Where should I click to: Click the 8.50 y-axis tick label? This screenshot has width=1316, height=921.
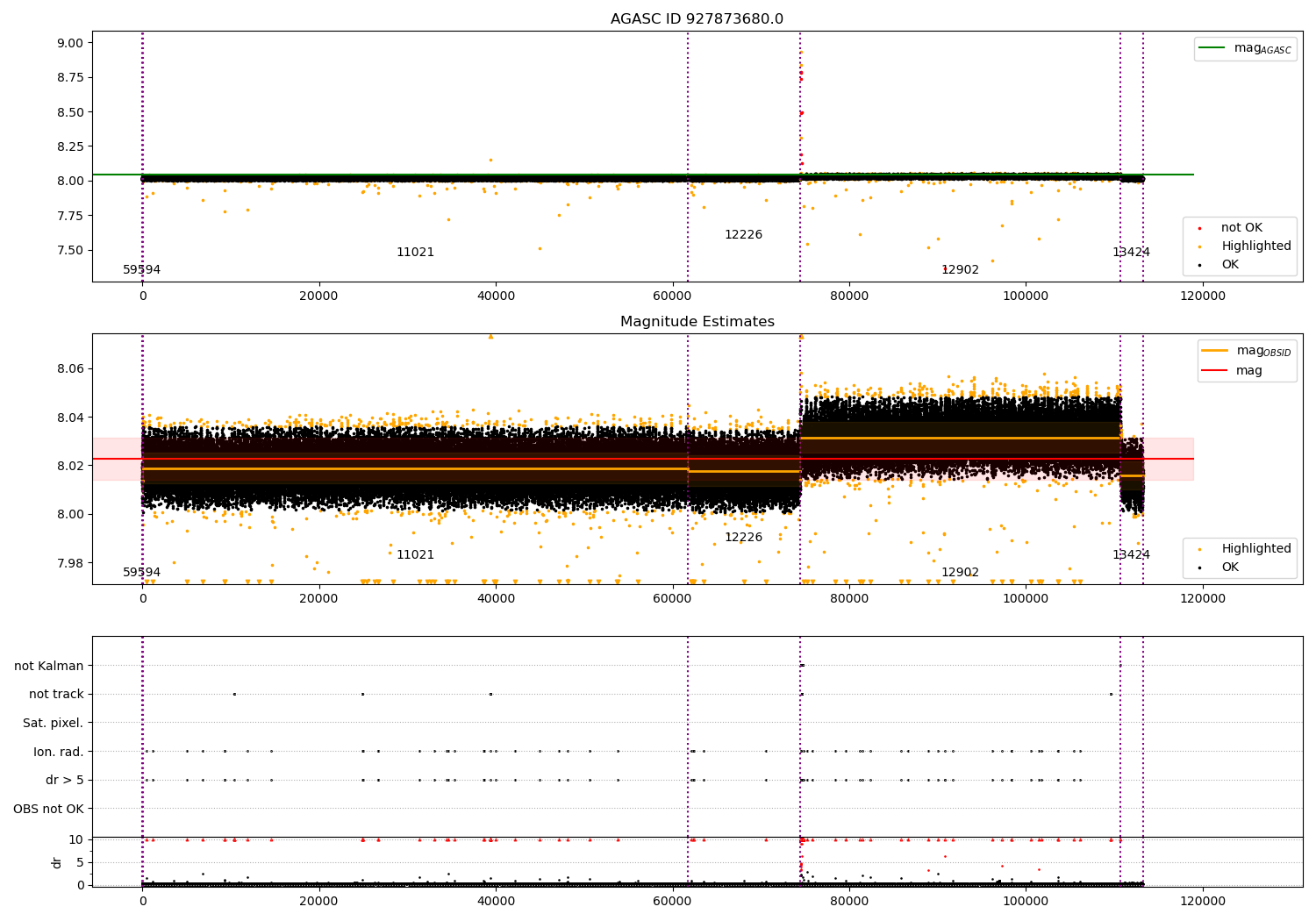coord(70,112)
